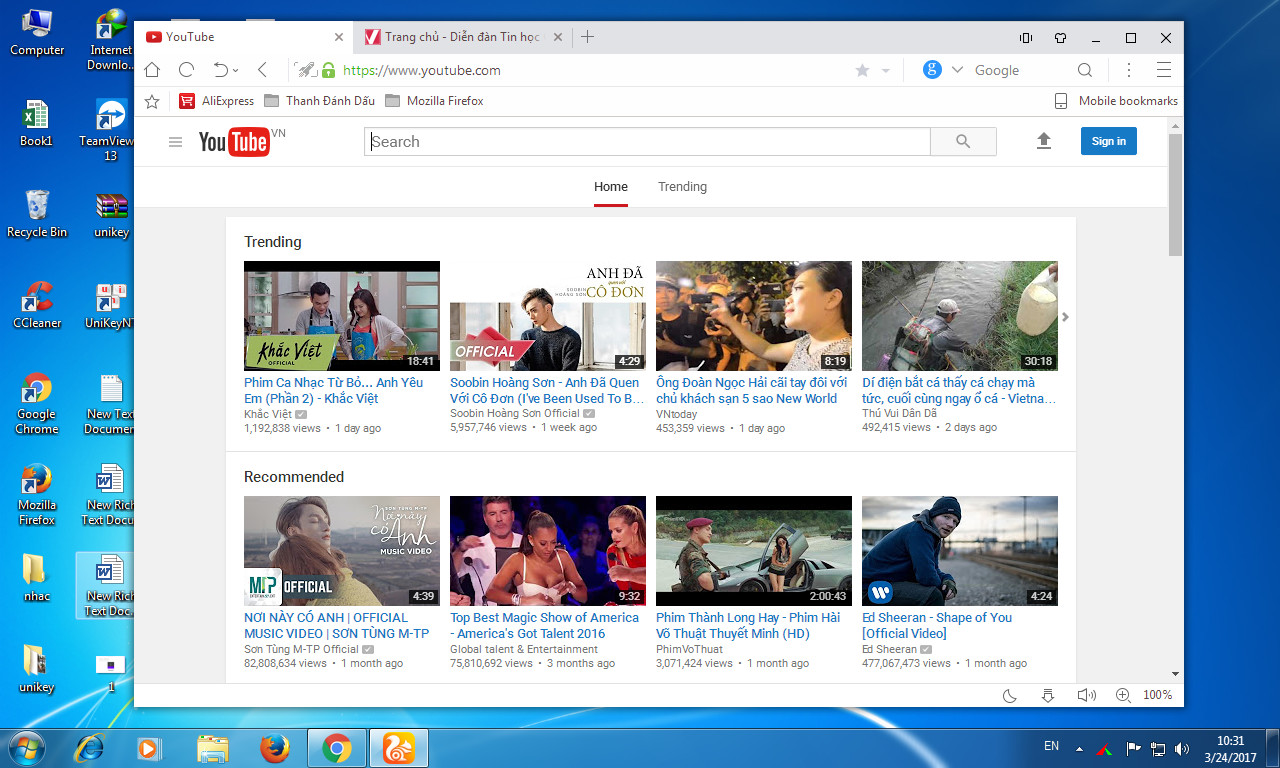Click the YouTube logo

[x=234, y=142]
